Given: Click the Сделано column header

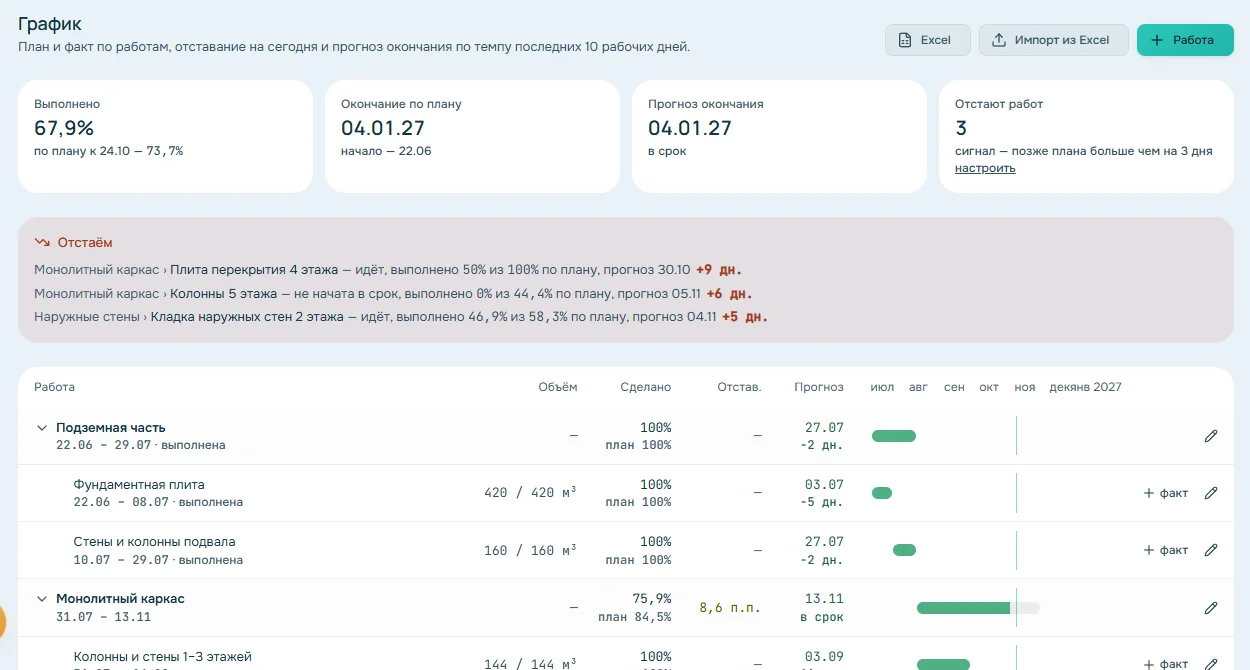Looking at the screenshot, I should (x=646, y=387).
